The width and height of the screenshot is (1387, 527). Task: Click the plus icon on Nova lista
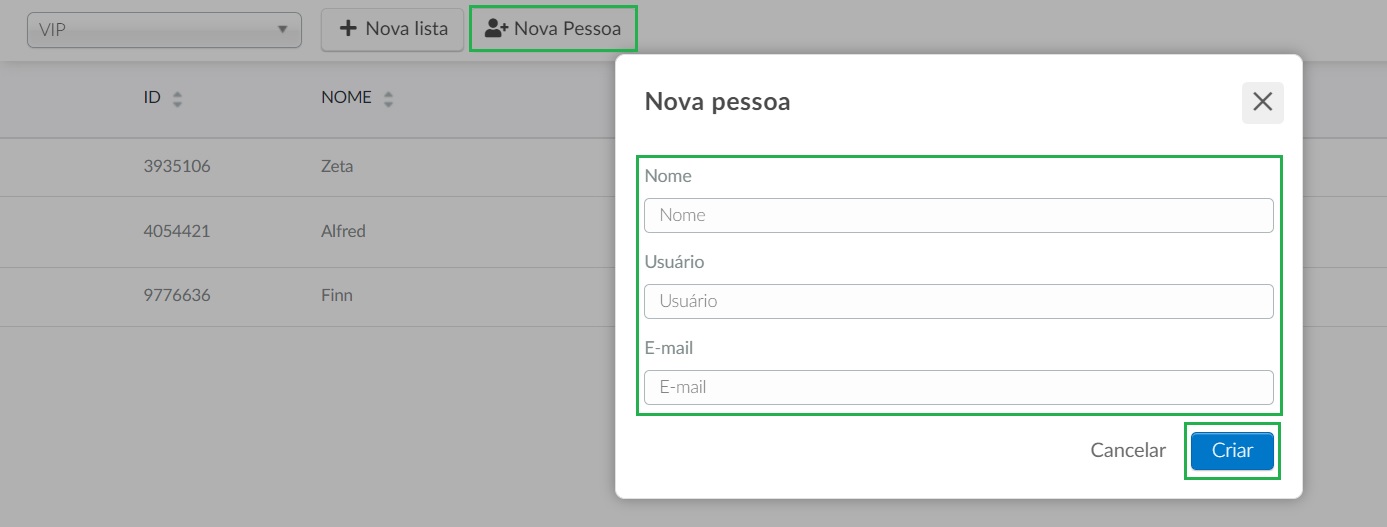pyautogui.click(x=348, y=29)
